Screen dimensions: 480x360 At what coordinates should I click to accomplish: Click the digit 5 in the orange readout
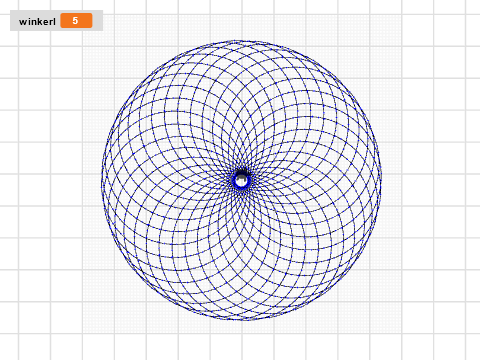75,21
